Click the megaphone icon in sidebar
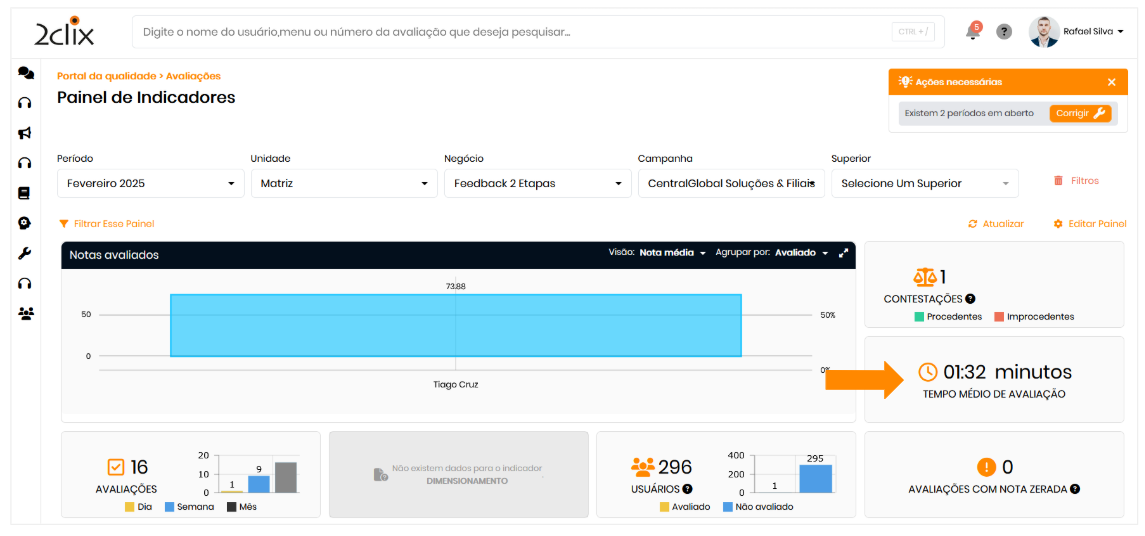1145x536 pixels. coord(25,133)
